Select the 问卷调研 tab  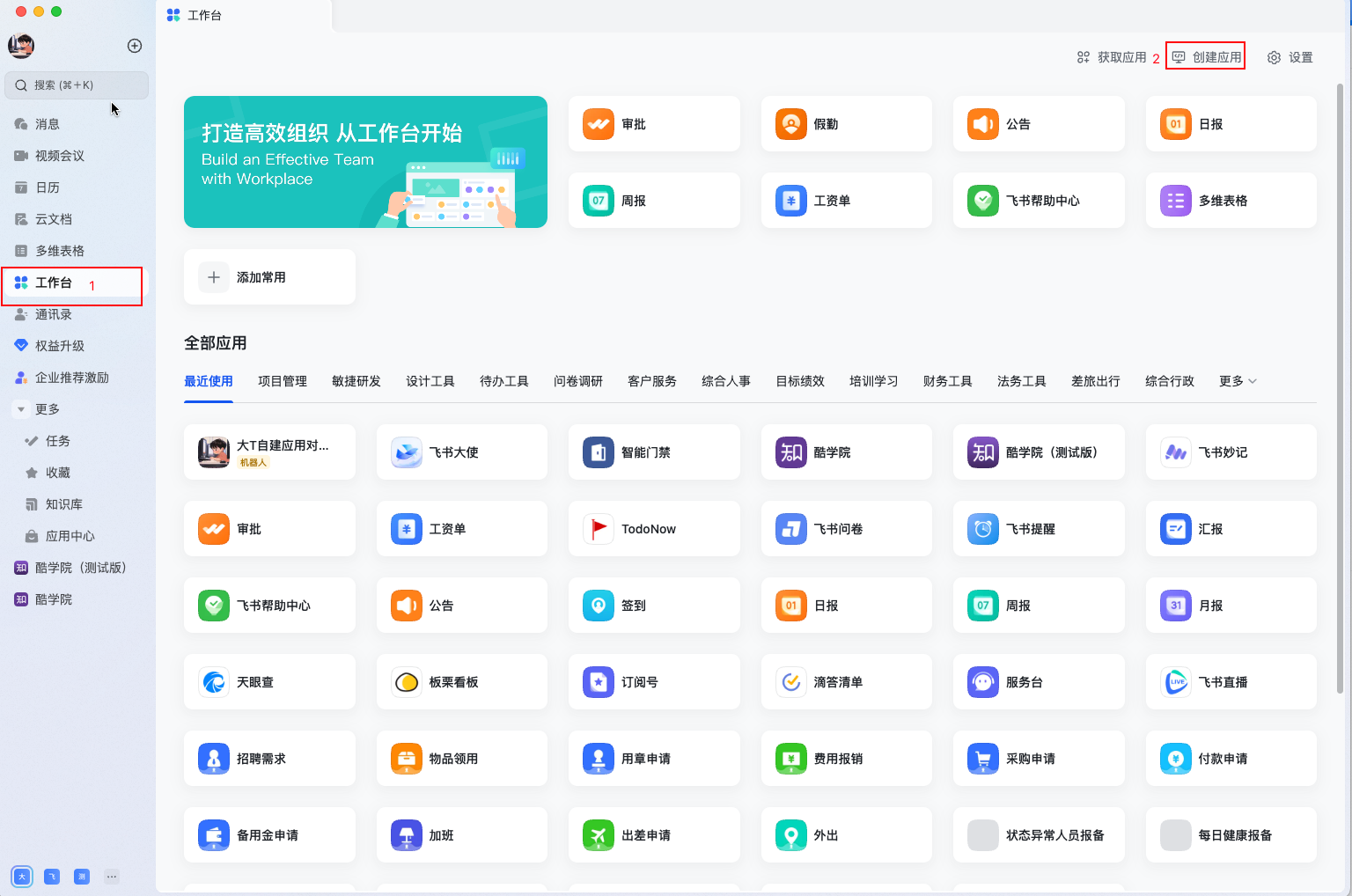(x=578, y=381)
